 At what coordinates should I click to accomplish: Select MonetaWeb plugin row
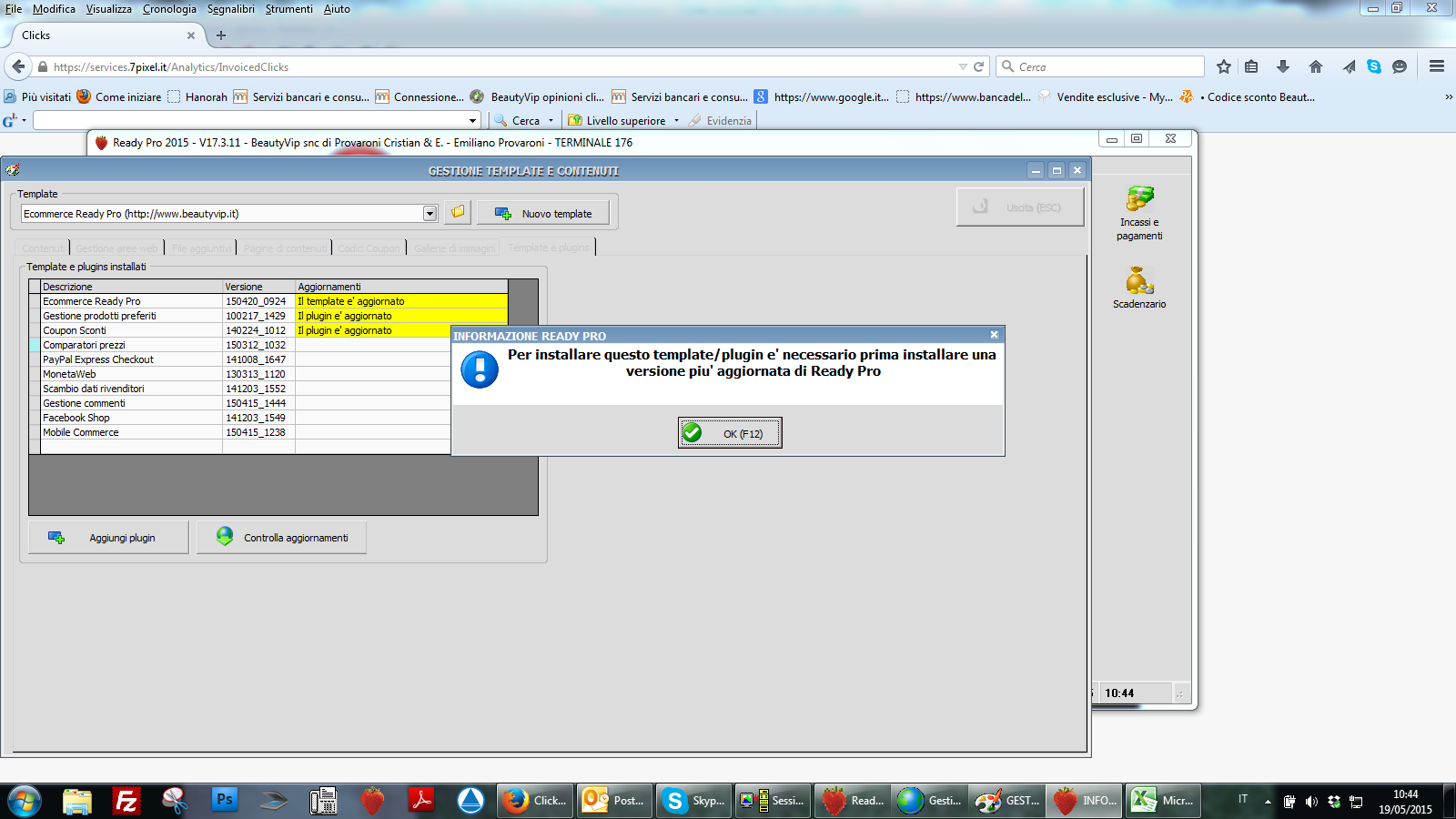coord(241,374)
